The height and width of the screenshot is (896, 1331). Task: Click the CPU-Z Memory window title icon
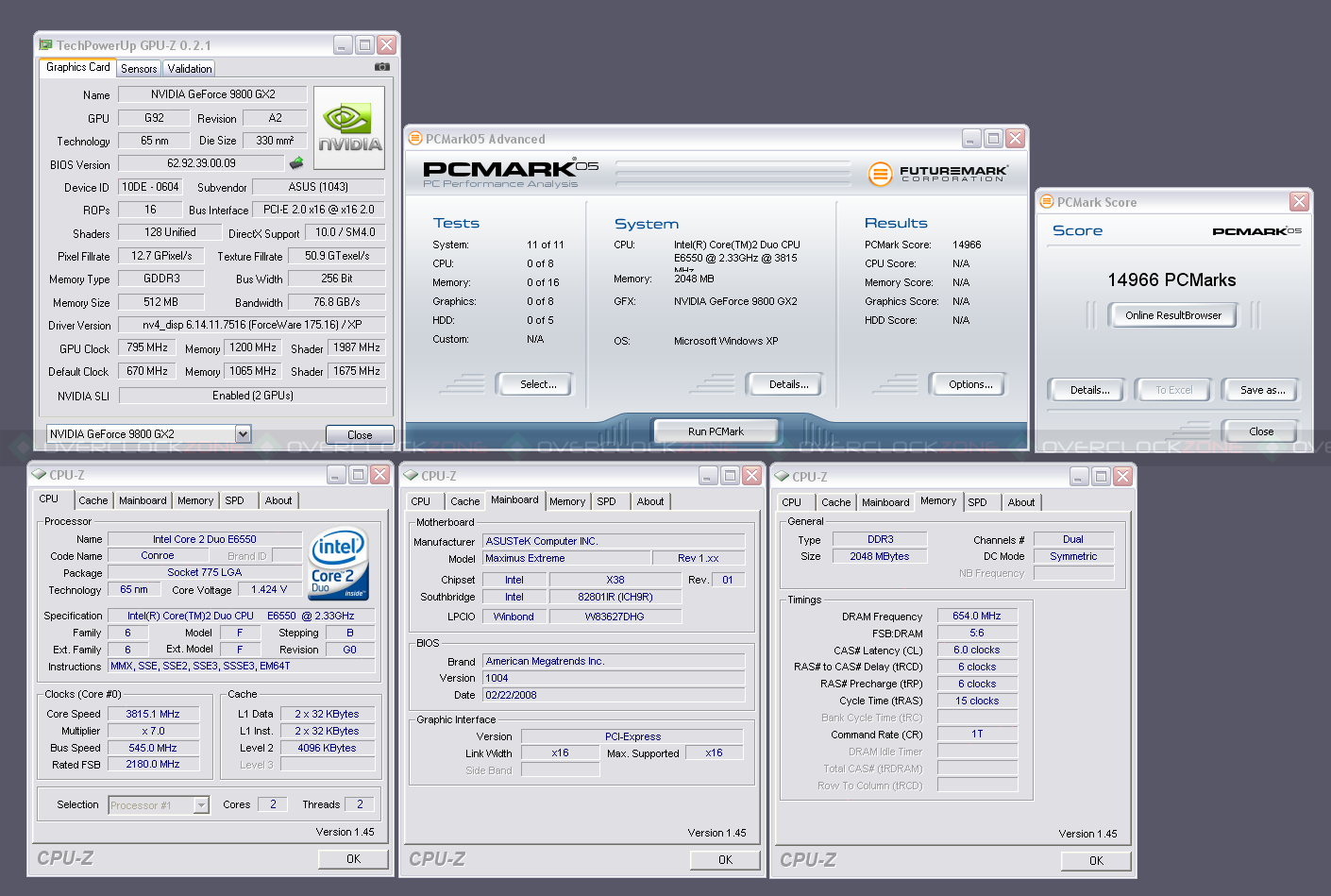click(782, 477)
